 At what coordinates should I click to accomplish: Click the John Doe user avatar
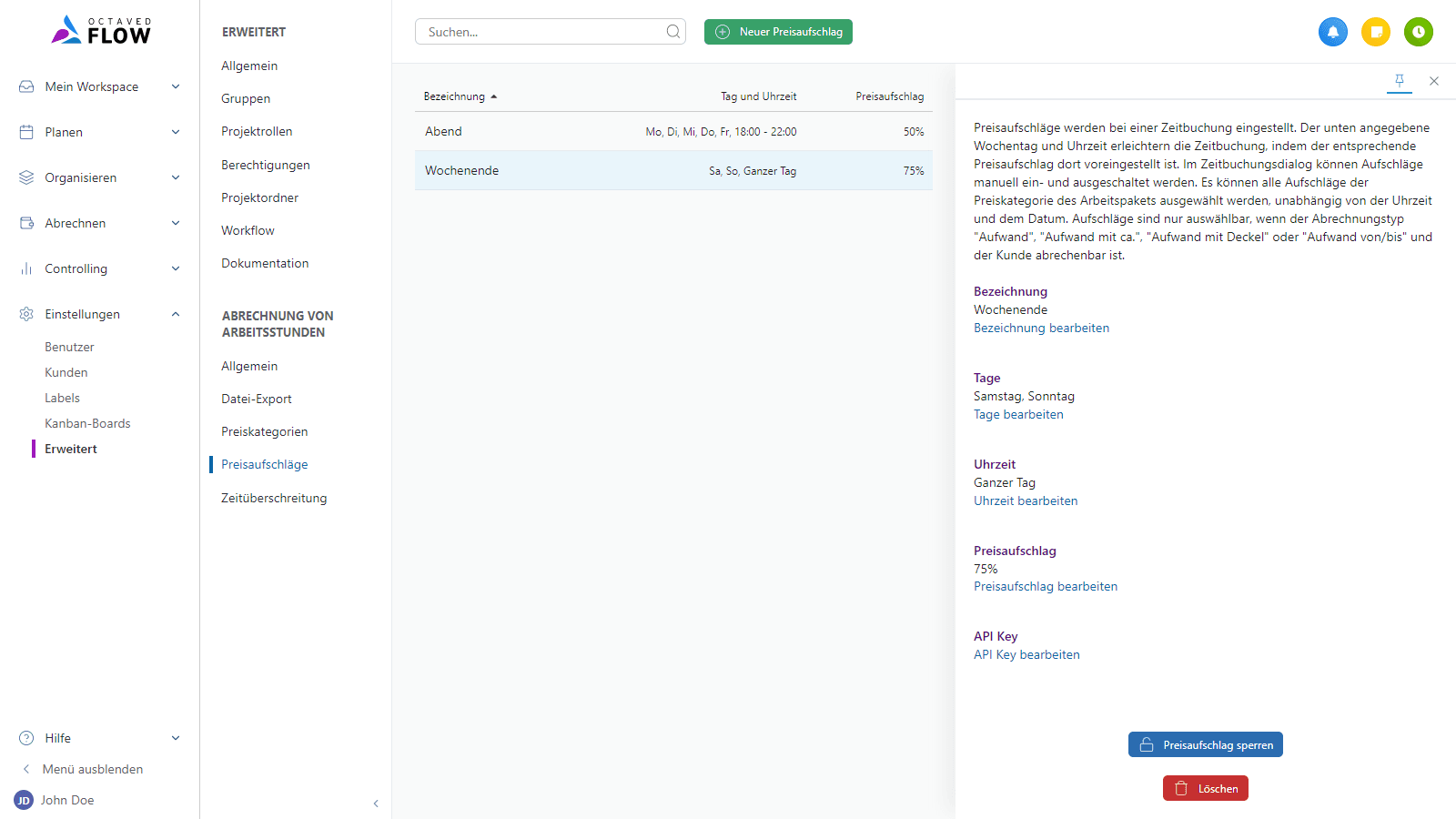[x=24, y=800]
